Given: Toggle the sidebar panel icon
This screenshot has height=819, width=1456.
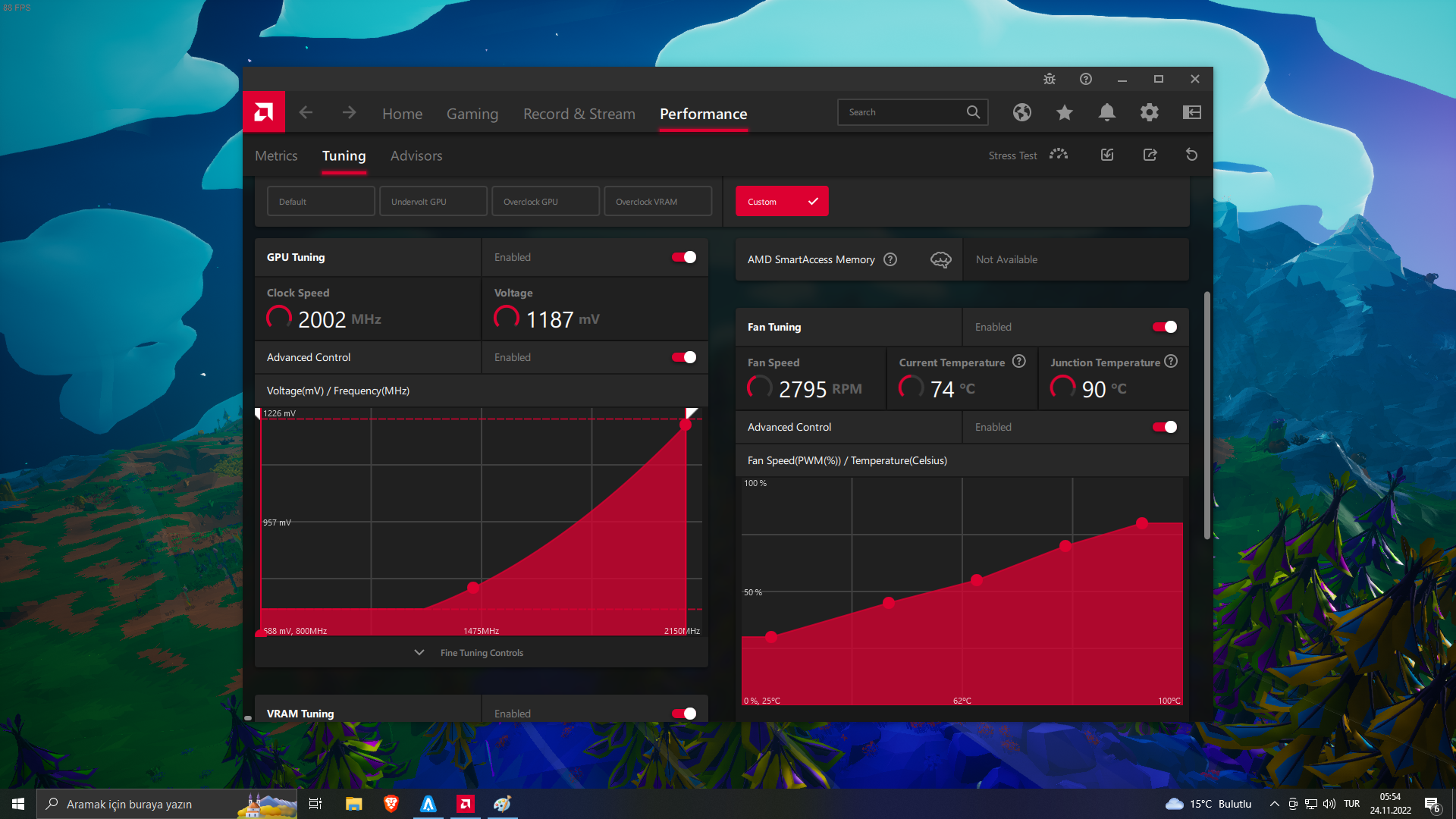Looking at the screenshot, I should click(1192, 112).
